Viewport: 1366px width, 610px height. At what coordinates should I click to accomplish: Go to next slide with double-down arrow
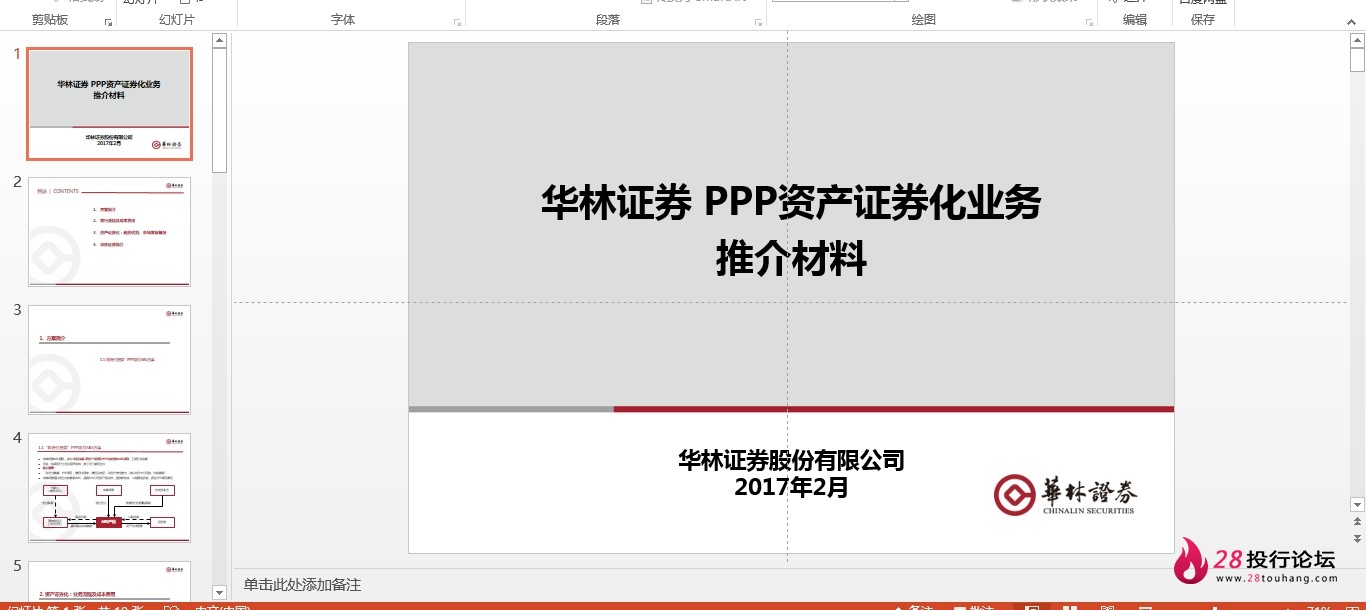point(1357,539)
